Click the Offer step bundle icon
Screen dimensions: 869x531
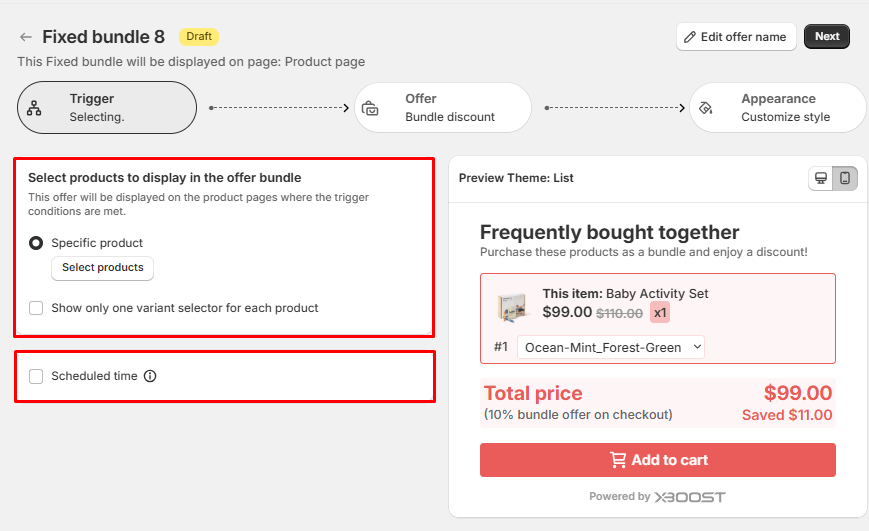click(x=370, y=108)
